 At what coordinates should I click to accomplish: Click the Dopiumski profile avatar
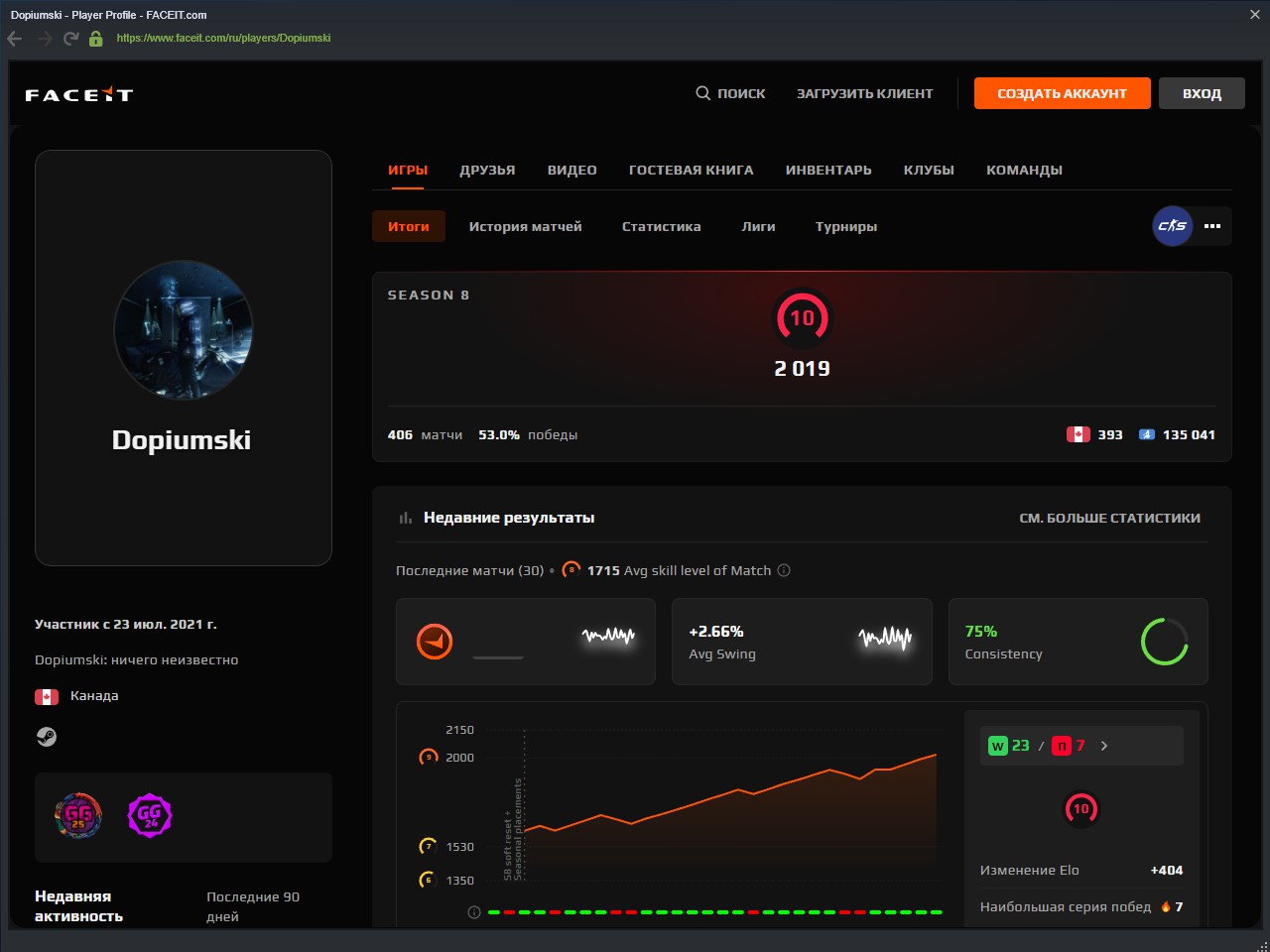pyautogui.click(x=184, y=330)
